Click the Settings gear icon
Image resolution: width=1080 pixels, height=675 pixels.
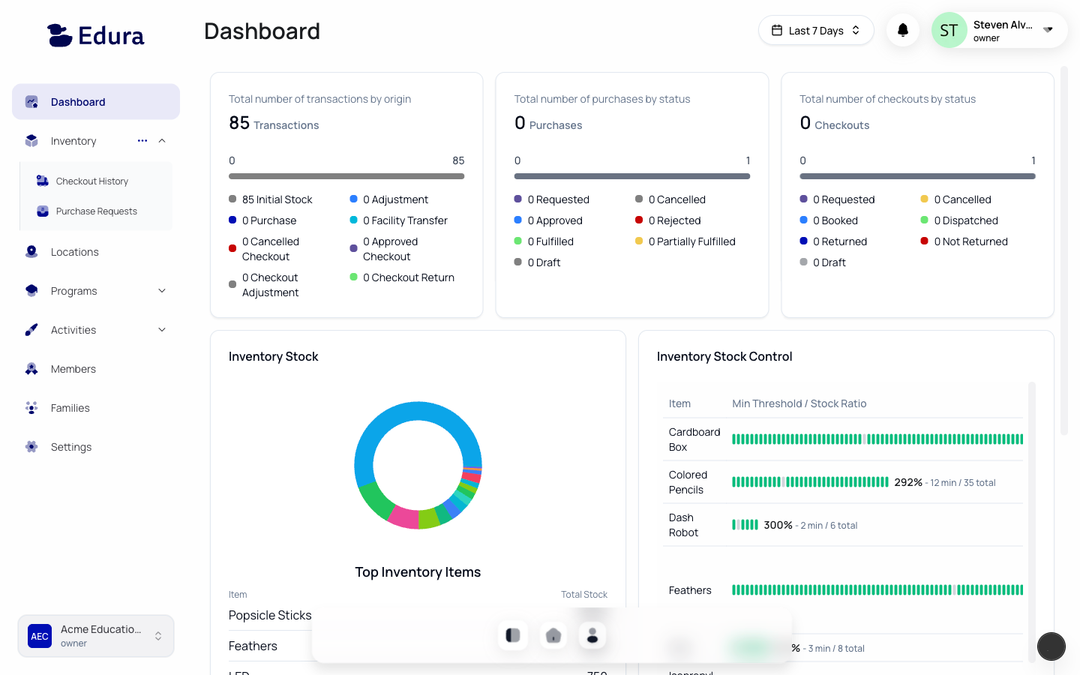[x=33, y=446]
